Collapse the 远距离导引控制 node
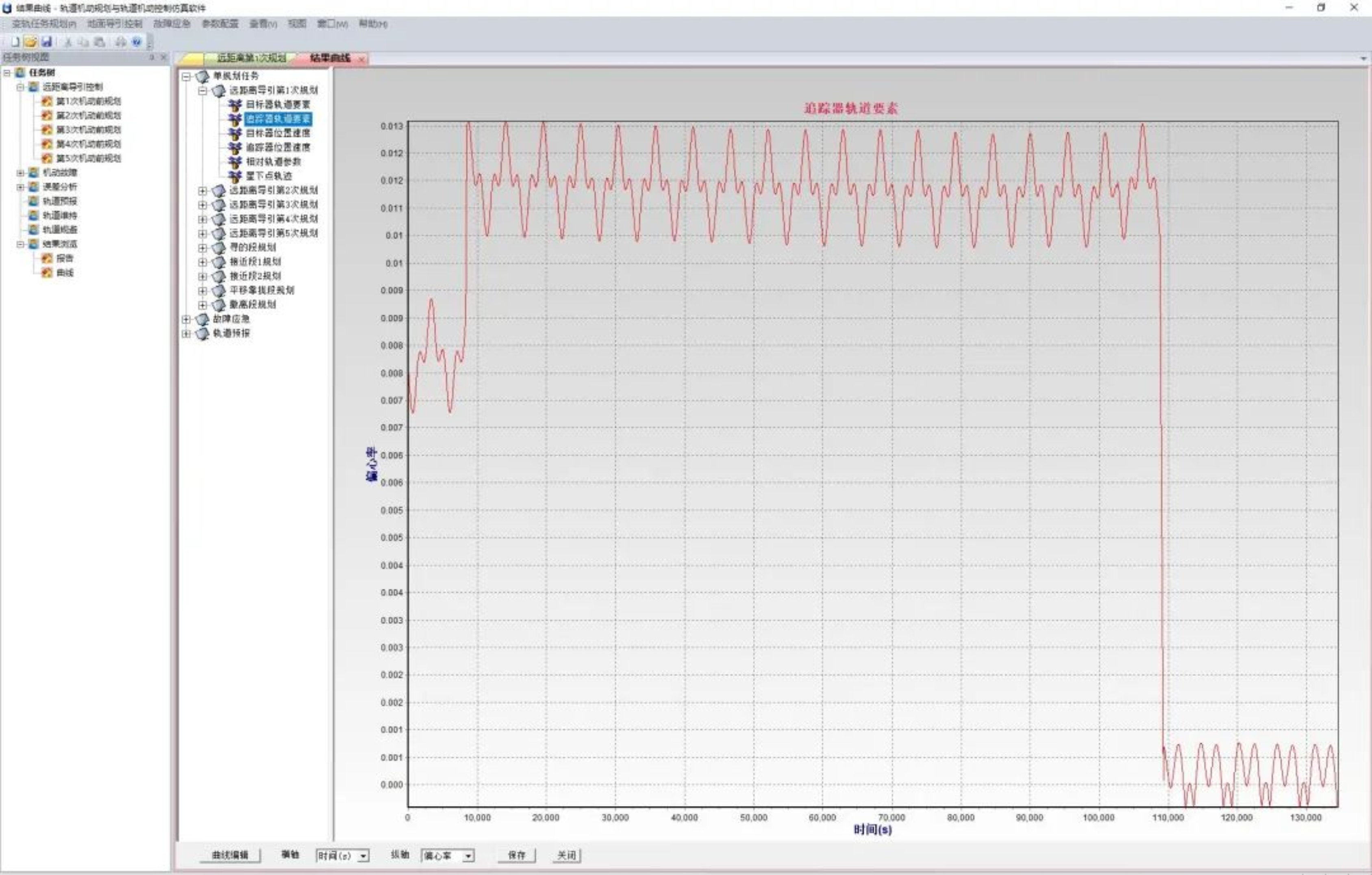 tap(20, 87)
